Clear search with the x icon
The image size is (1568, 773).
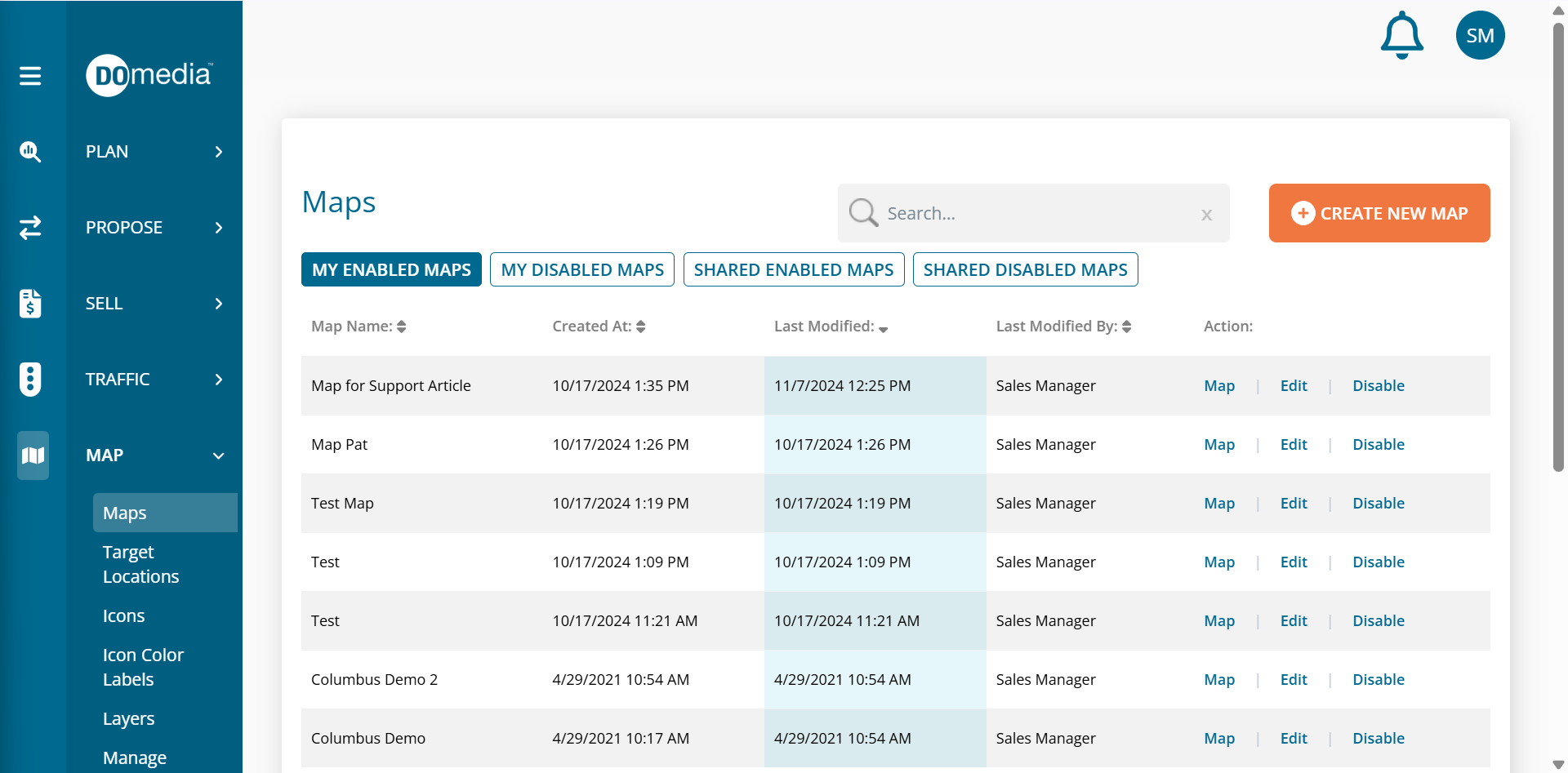[x=1206, y=215]
